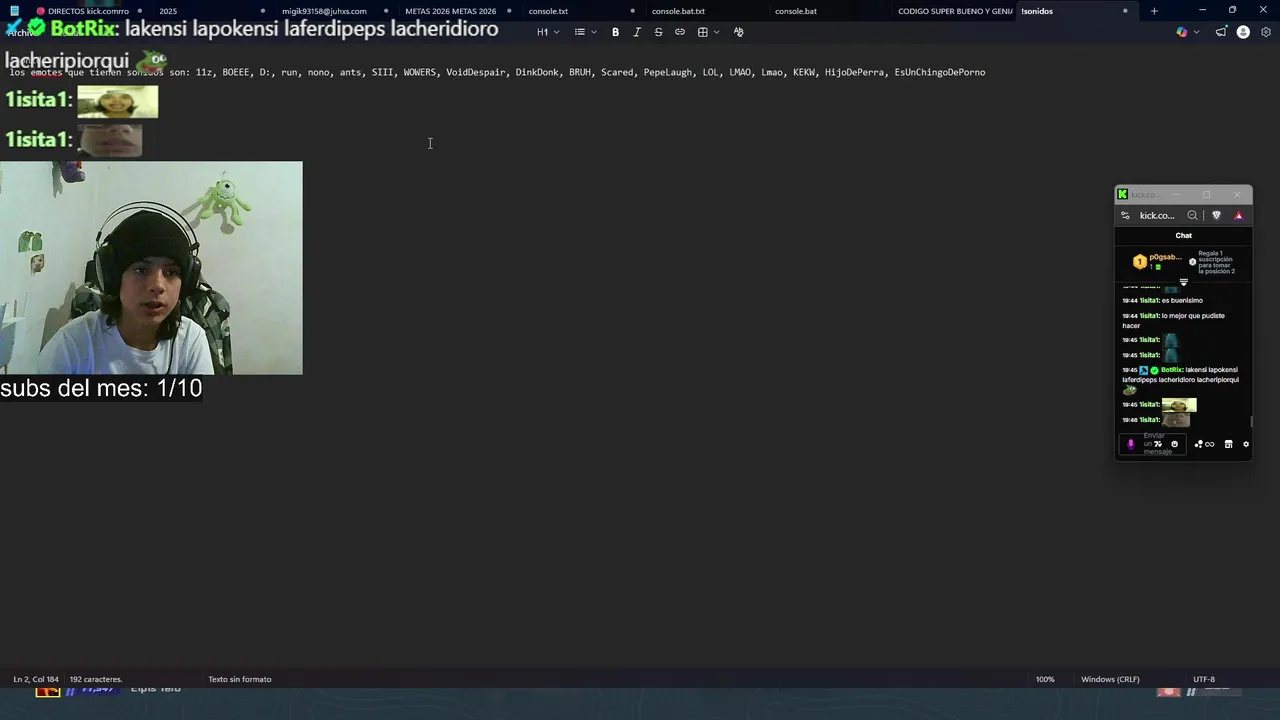Click the Kick chat scrollbar

click(x=1250, y=420)
